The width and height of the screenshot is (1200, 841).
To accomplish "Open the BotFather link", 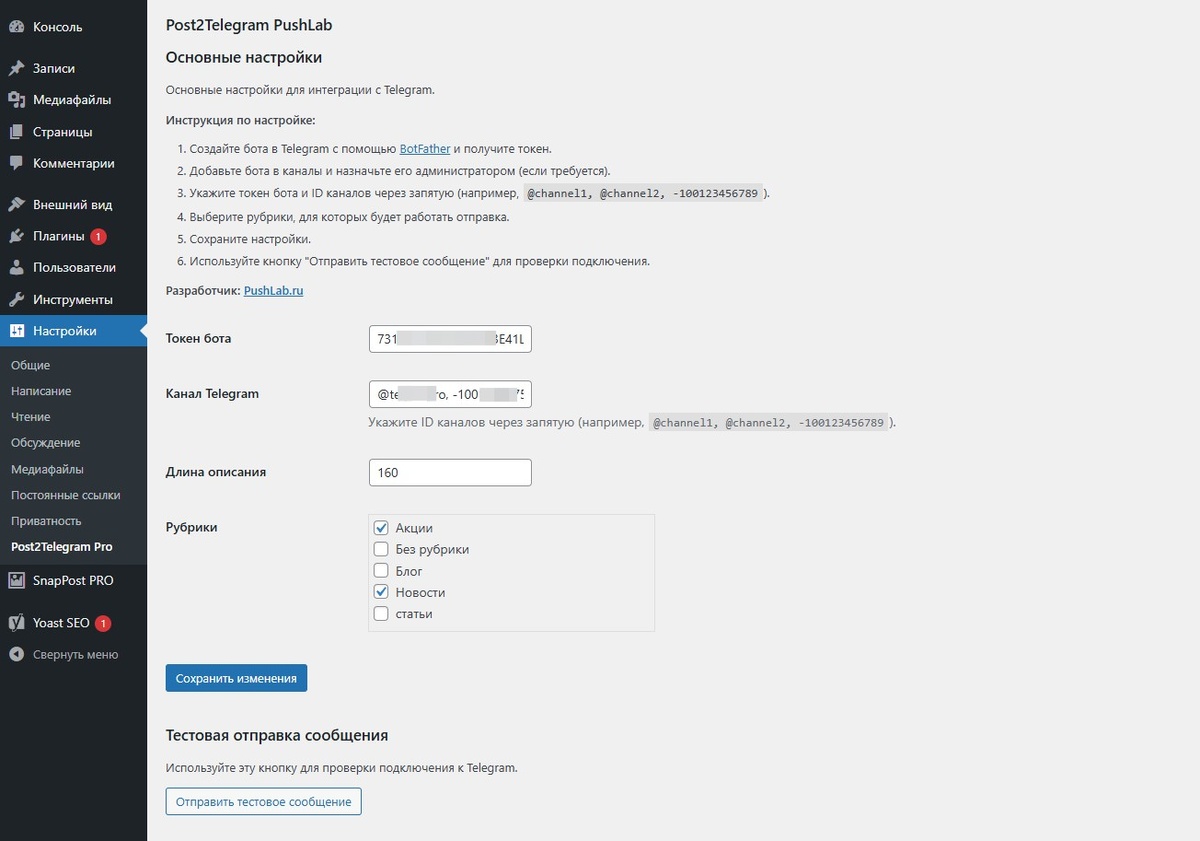I will pos(424,148).
